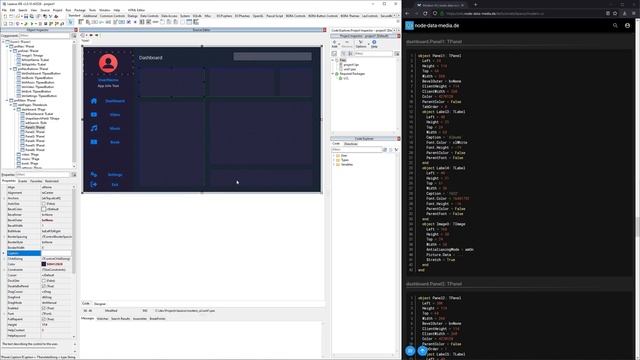Click the Exit button on the form
This screenshot has width=640, height=360.
(115, 184)
